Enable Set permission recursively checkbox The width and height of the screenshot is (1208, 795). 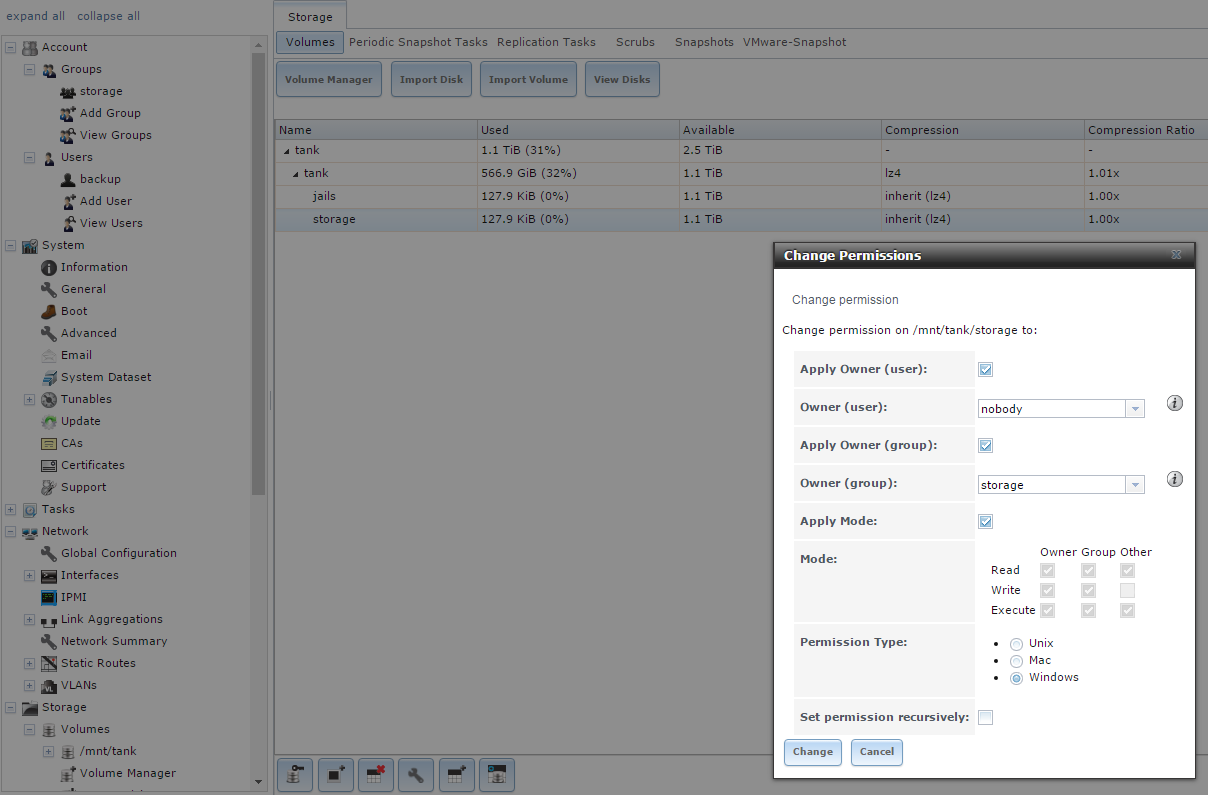click(x=986, y=717)
